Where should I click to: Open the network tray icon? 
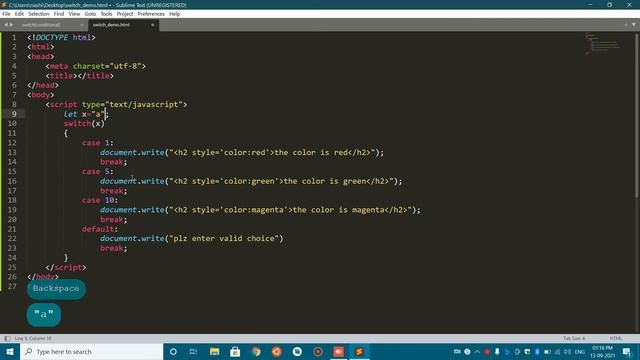click(558, 351)
